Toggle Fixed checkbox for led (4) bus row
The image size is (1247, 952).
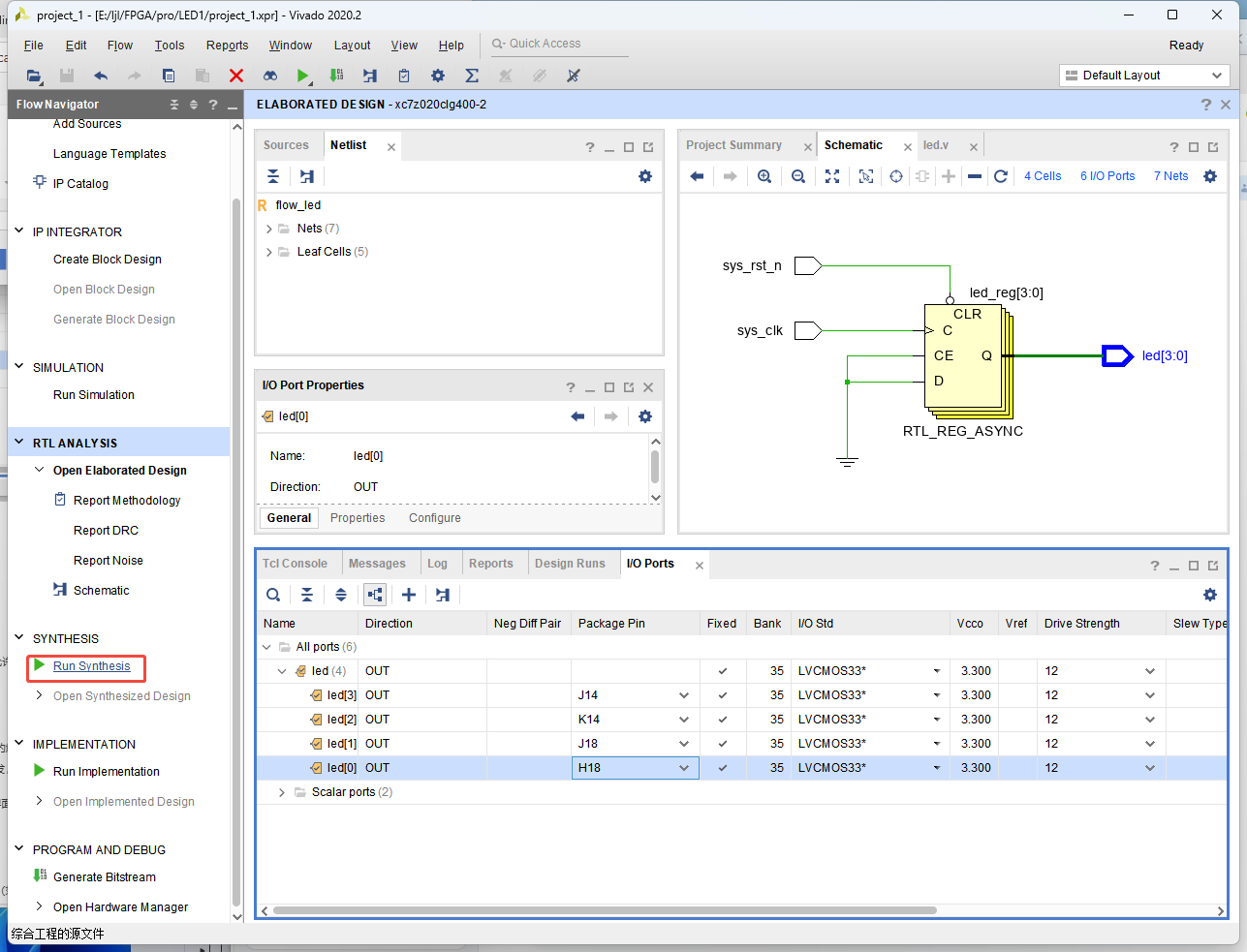[723, 671]
